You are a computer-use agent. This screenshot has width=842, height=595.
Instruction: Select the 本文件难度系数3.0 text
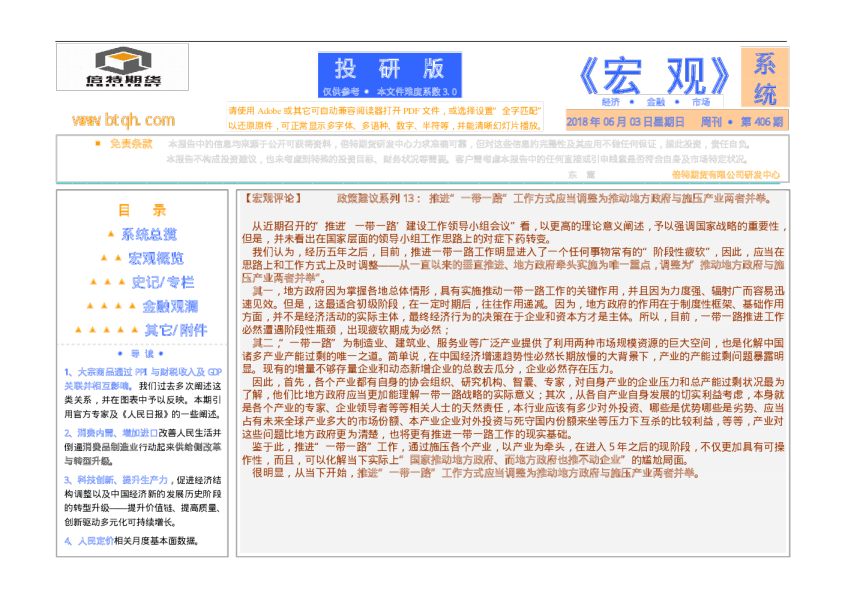coord(417,92)
